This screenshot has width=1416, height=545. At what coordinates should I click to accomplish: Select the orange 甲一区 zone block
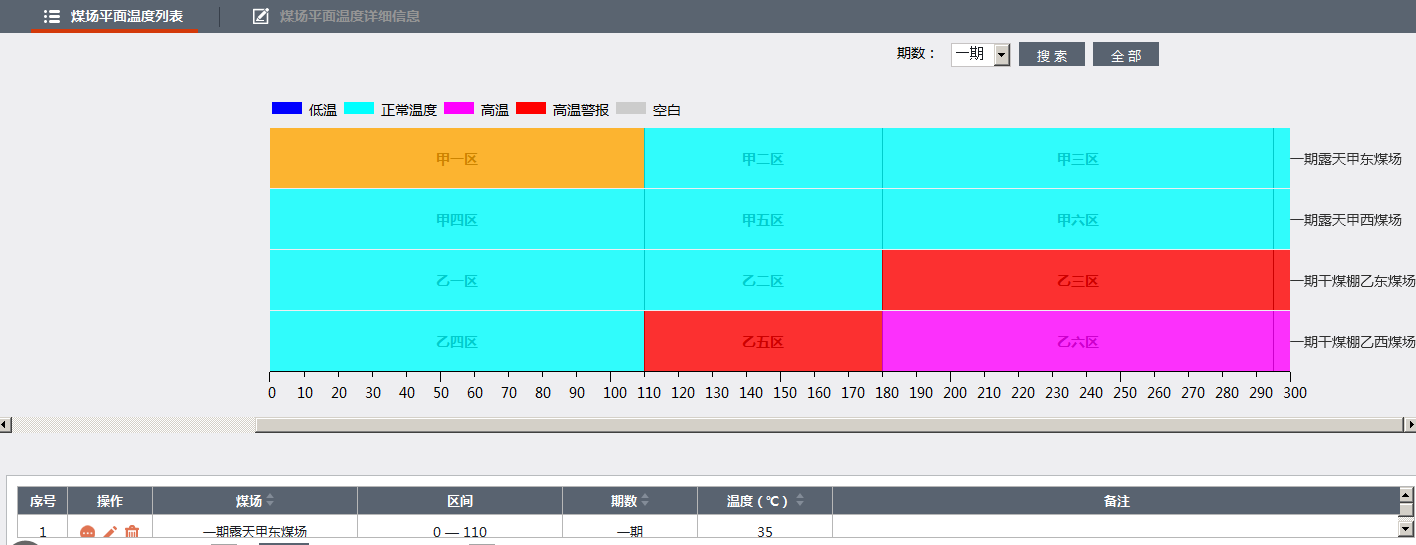tap(457, 159)
